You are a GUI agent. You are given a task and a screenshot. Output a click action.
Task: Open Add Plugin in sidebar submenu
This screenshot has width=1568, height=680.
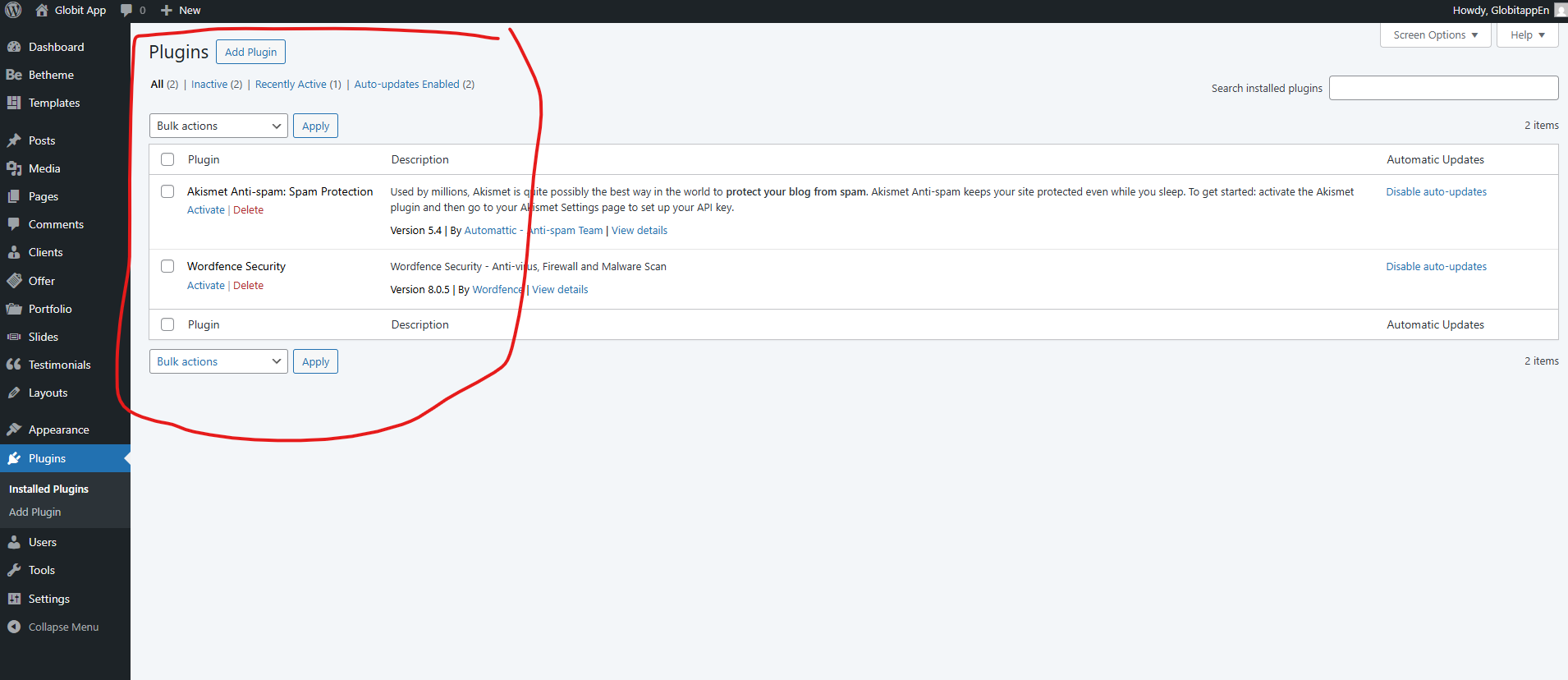[x=35, y=512]
